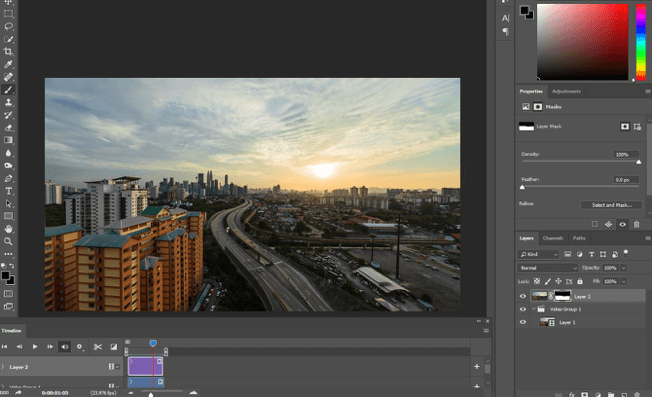Select the Gradient tool
This screenshot has height=397, width=652.
[x=8, y=140]
